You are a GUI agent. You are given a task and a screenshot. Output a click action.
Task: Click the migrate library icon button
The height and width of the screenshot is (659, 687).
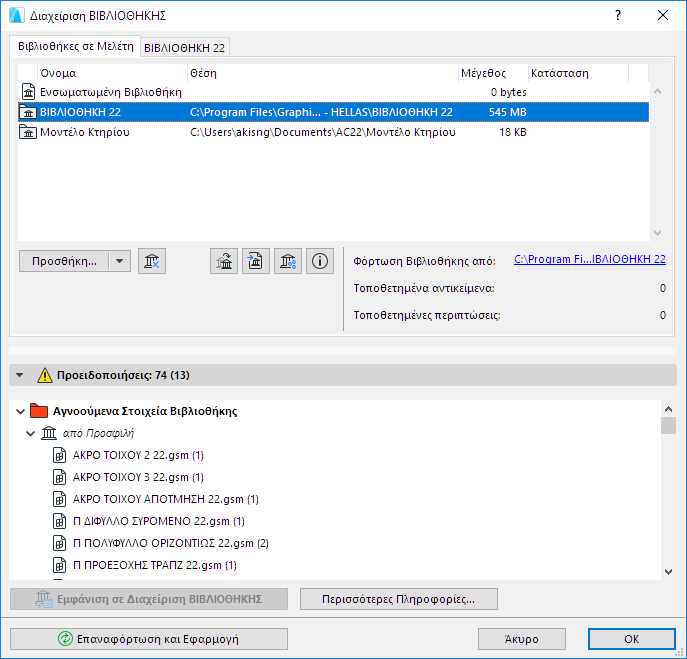(x=223, y=261)
